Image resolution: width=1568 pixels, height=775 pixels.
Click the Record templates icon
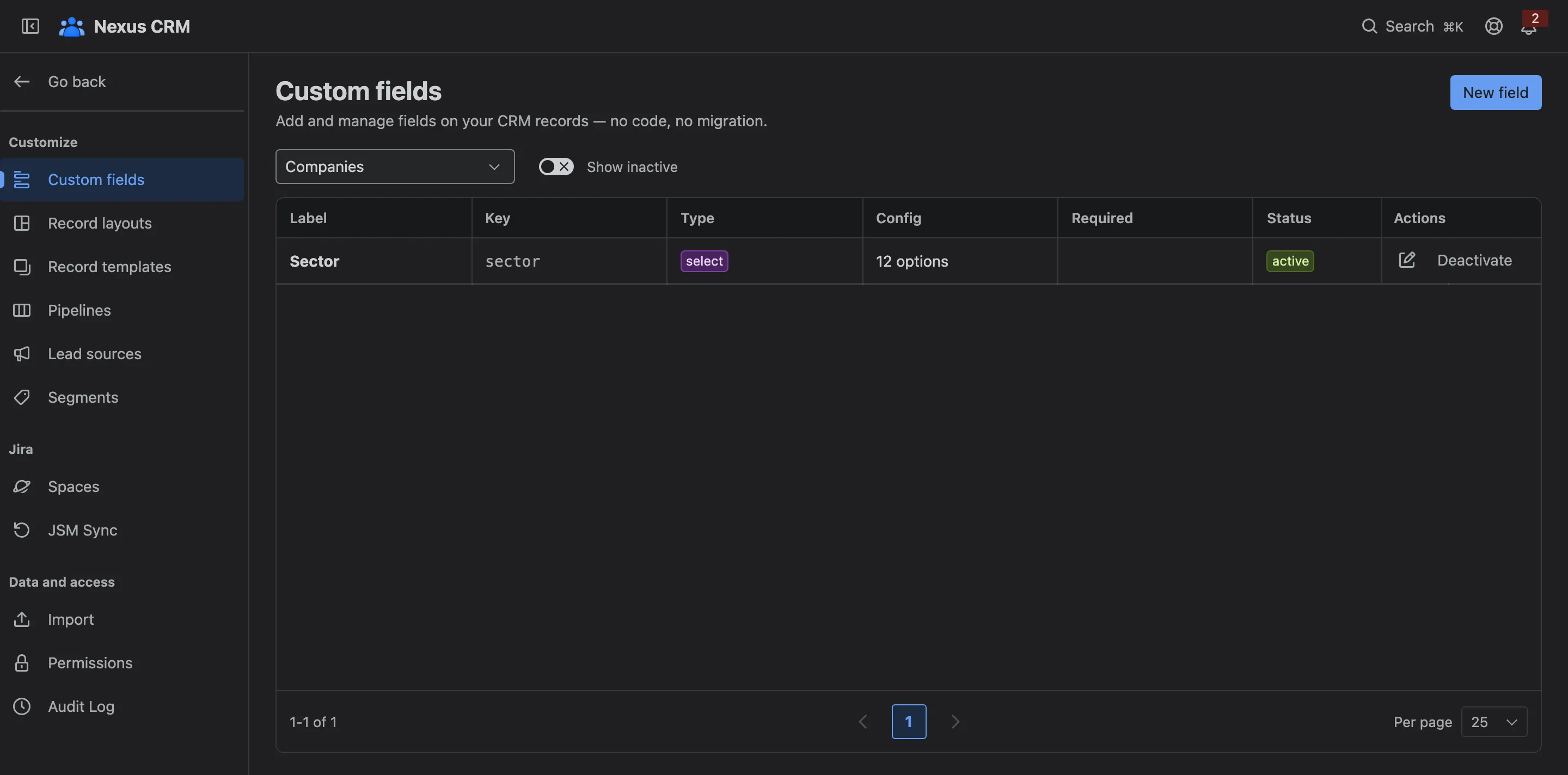coord(22,267)
